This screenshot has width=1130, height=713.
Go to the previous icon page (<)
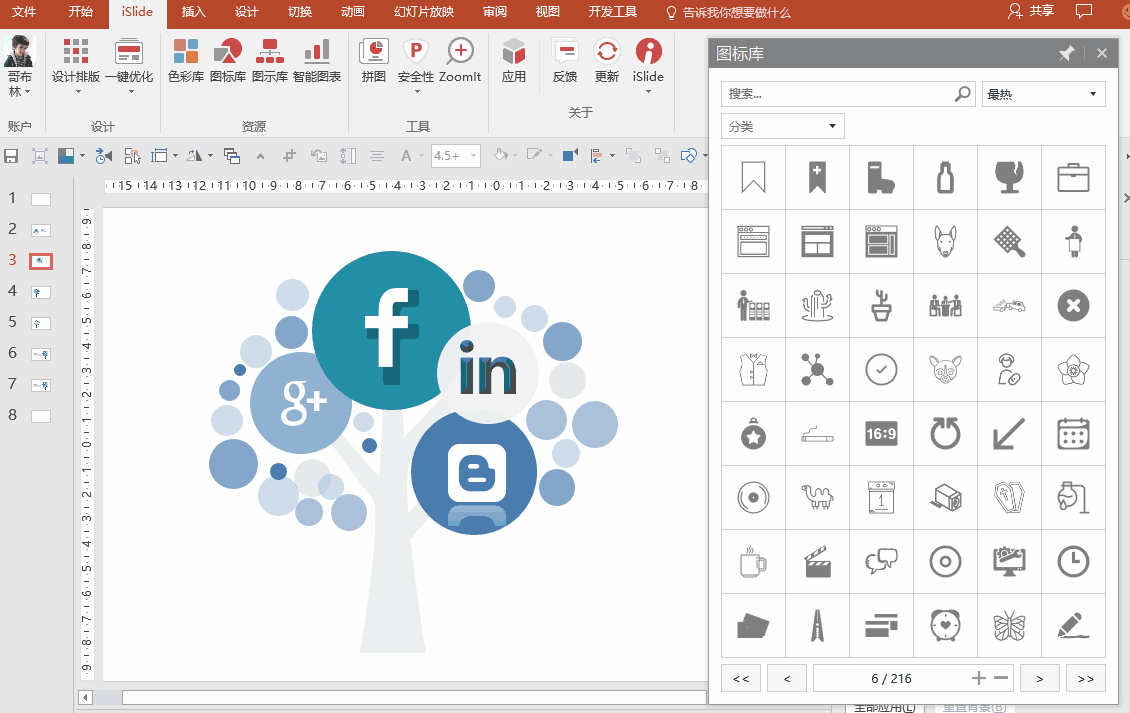click(x=787, y=678)
